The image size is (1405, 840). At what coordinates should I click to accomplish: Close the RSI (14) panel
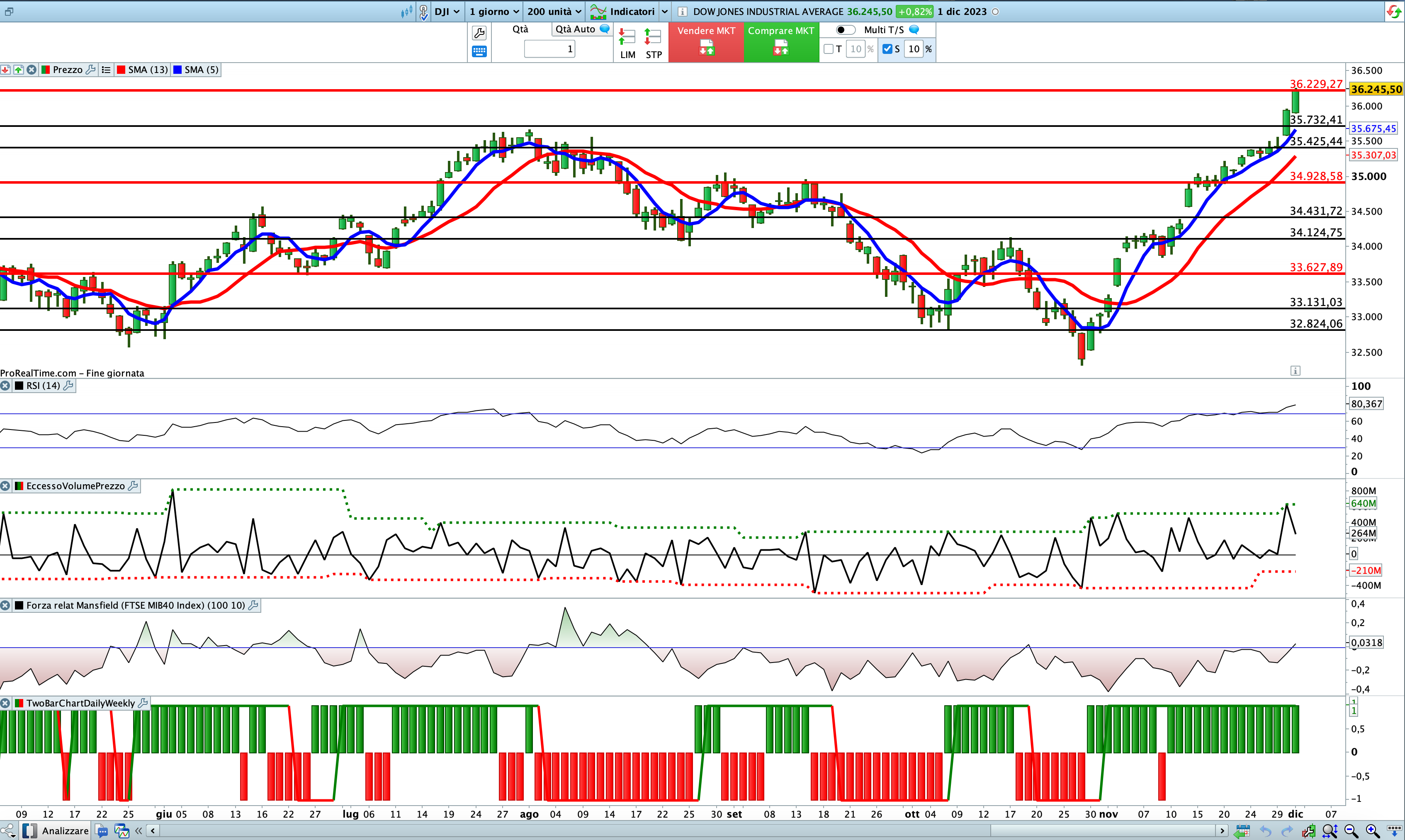point(5,386)
